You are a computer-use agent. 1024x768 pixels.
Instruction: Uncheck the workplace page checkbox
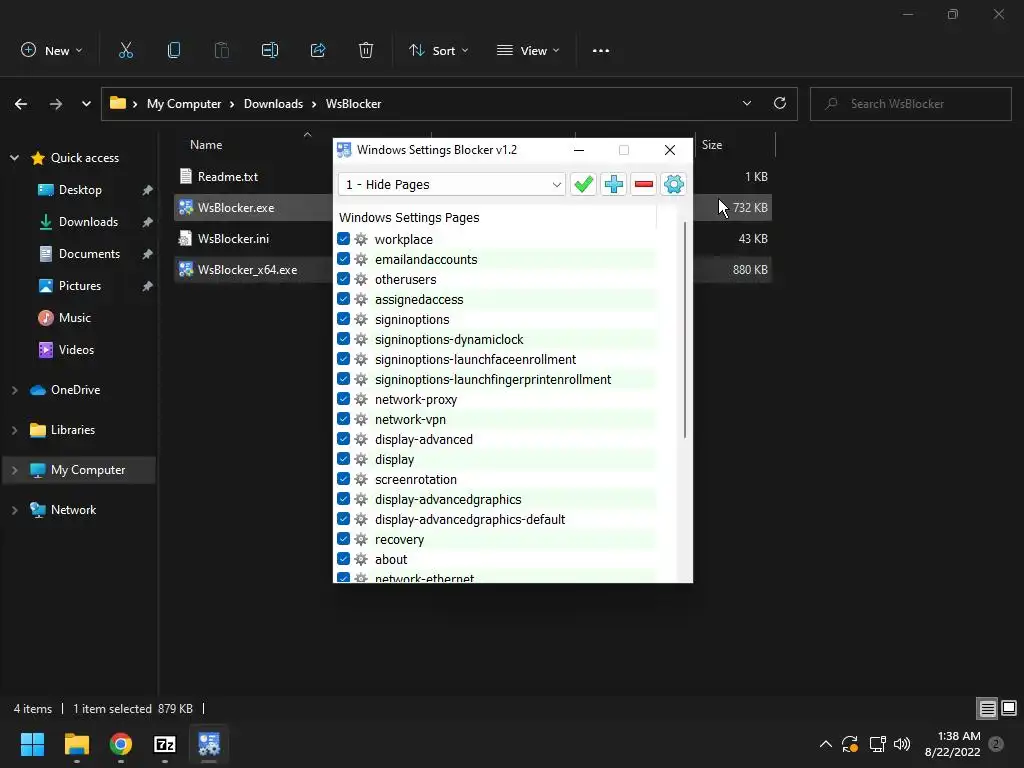344,239
